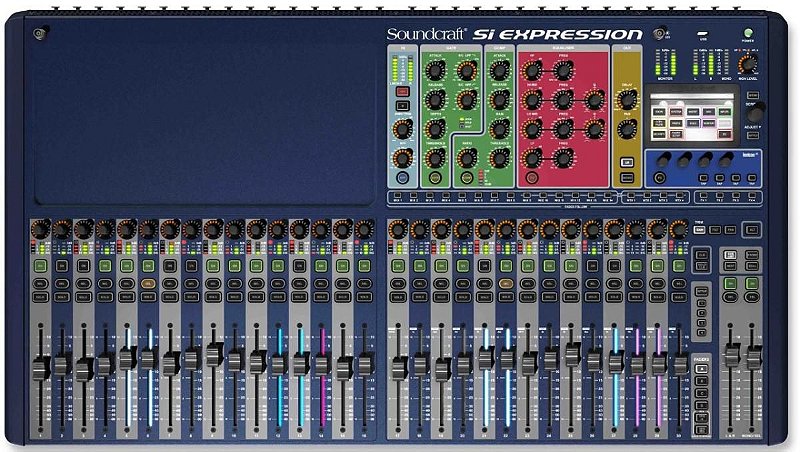Select the MIX 14 bus button
This screenshot has width=800, height=452.
coord(608,196)
